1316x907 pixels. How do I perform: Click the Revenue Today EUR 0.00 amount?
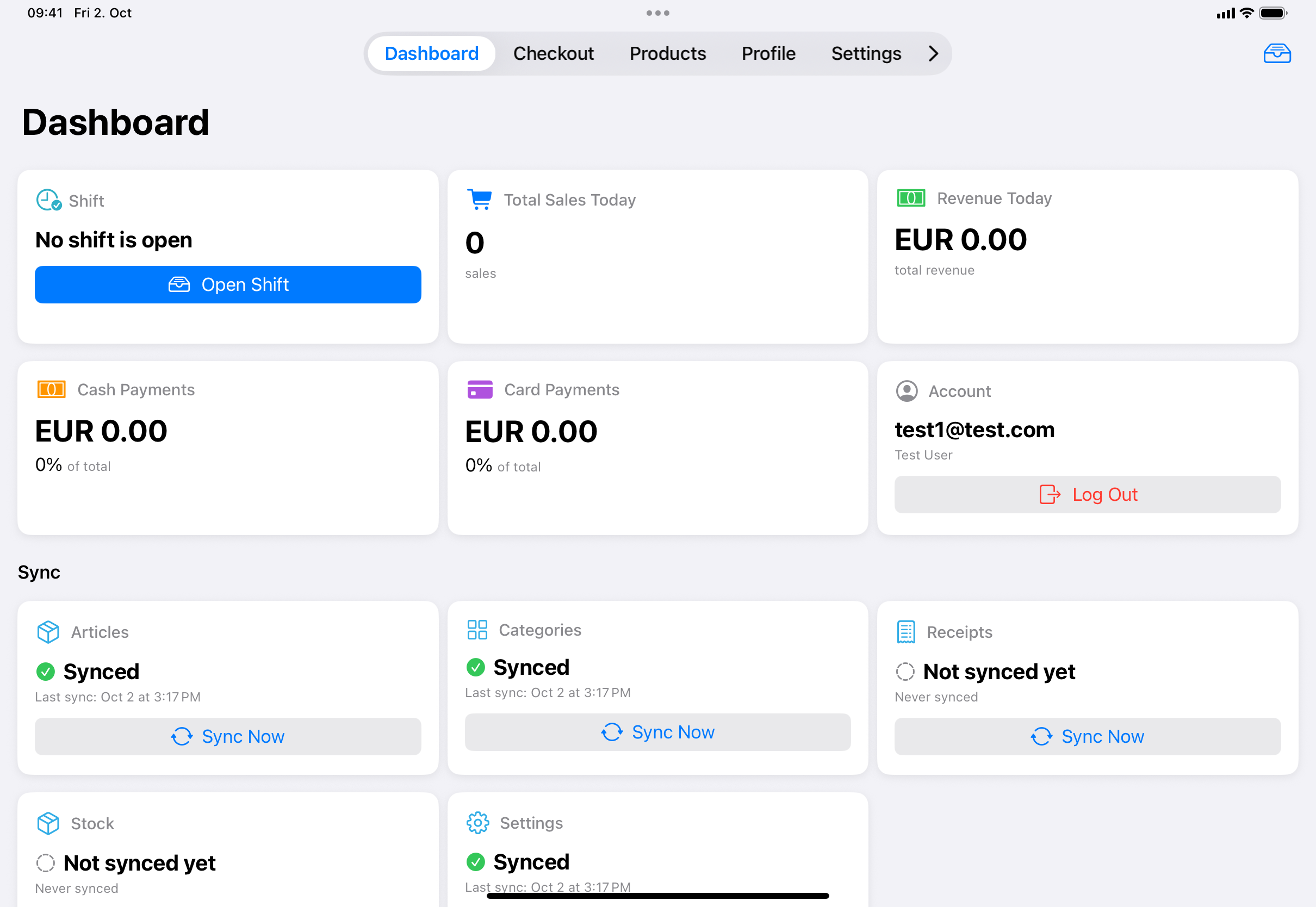(960, 239)
